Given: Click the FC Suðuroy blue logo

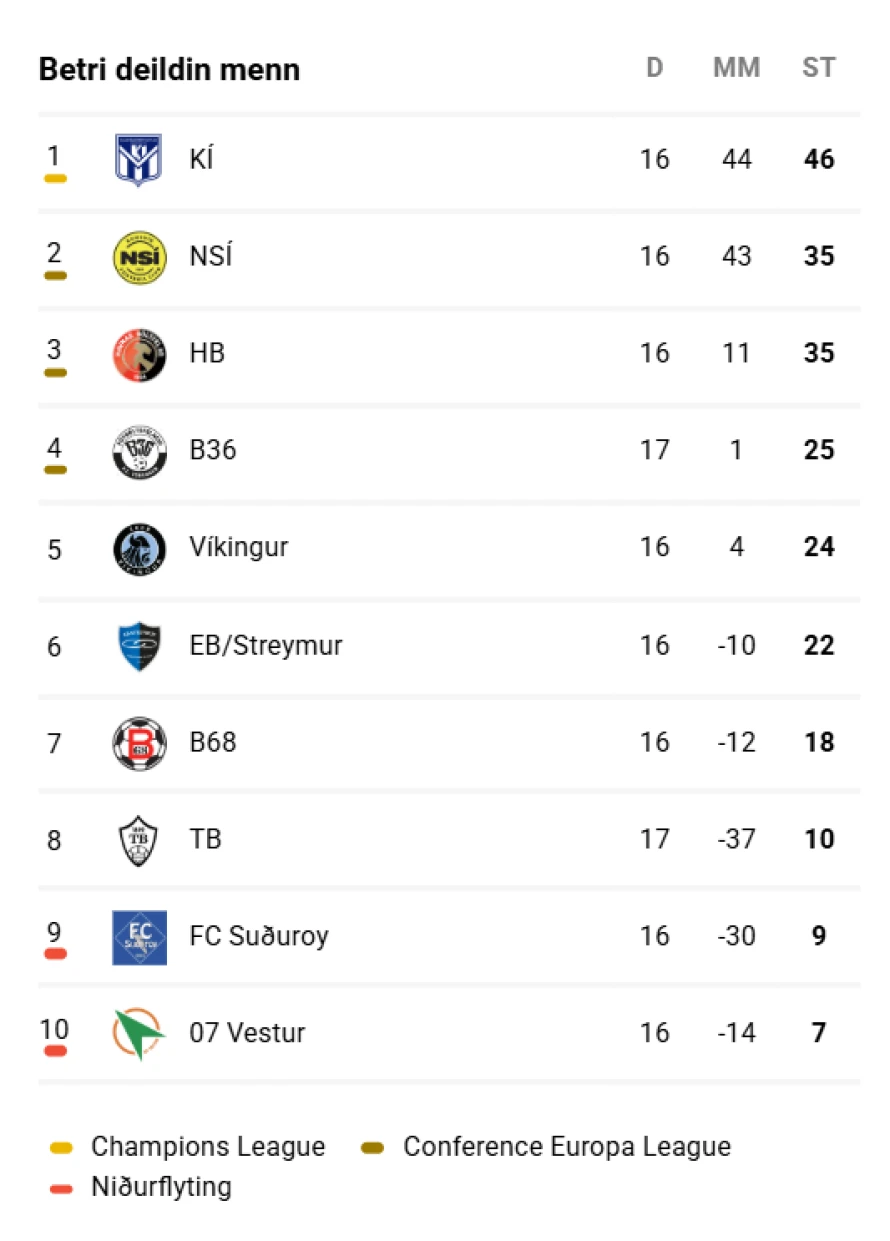Looking at the screenshot, I should [139, 937].
